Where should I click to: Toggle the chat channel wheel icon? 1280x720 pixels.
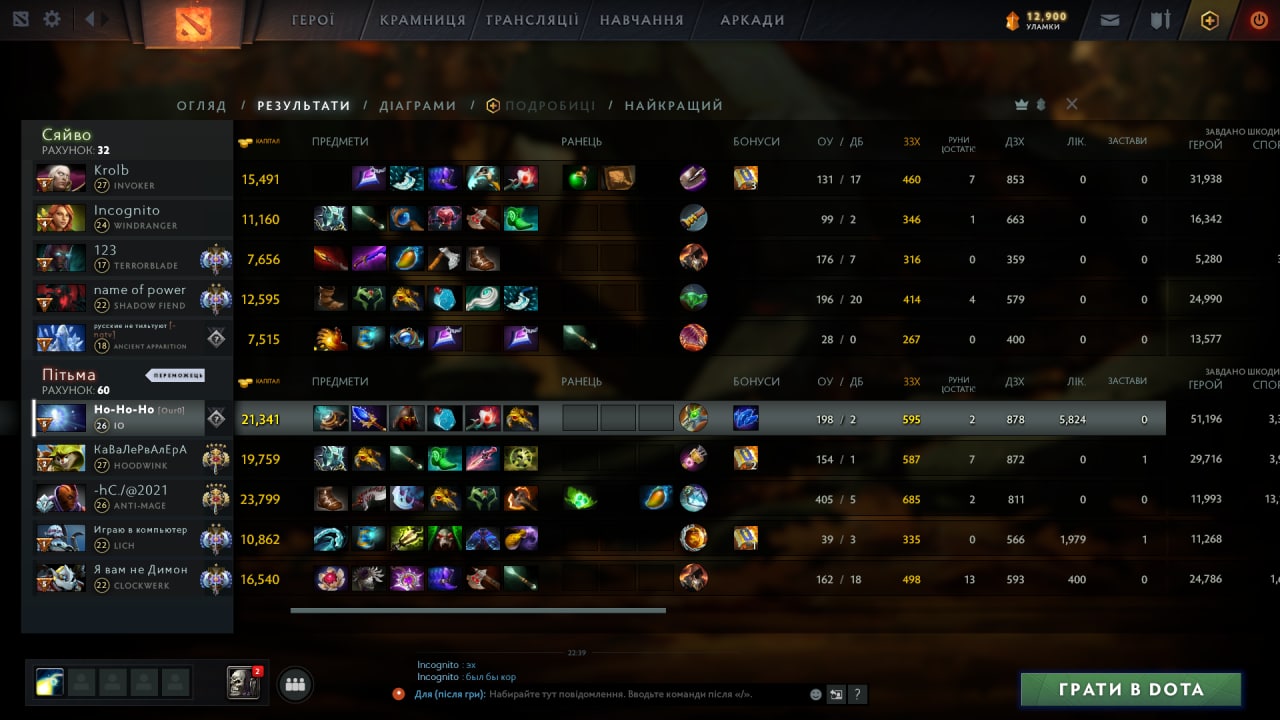[x=399, y=694]
